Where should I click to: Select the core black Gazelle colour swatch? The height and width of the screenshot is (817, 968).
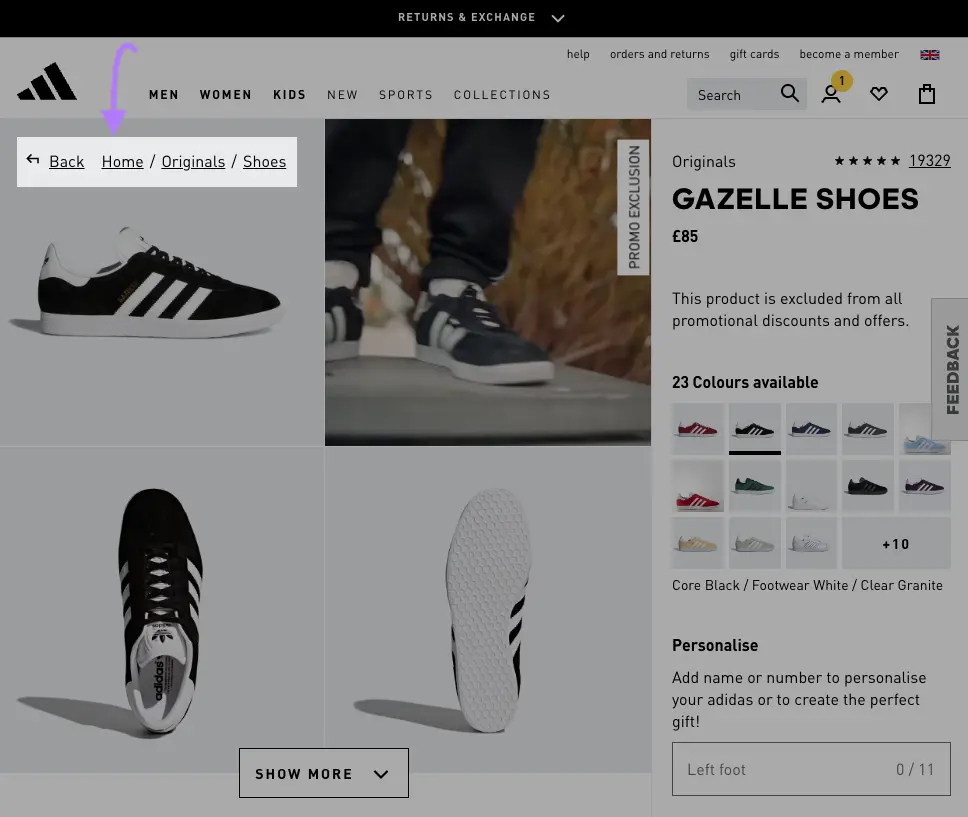click(x=754, y=429)
